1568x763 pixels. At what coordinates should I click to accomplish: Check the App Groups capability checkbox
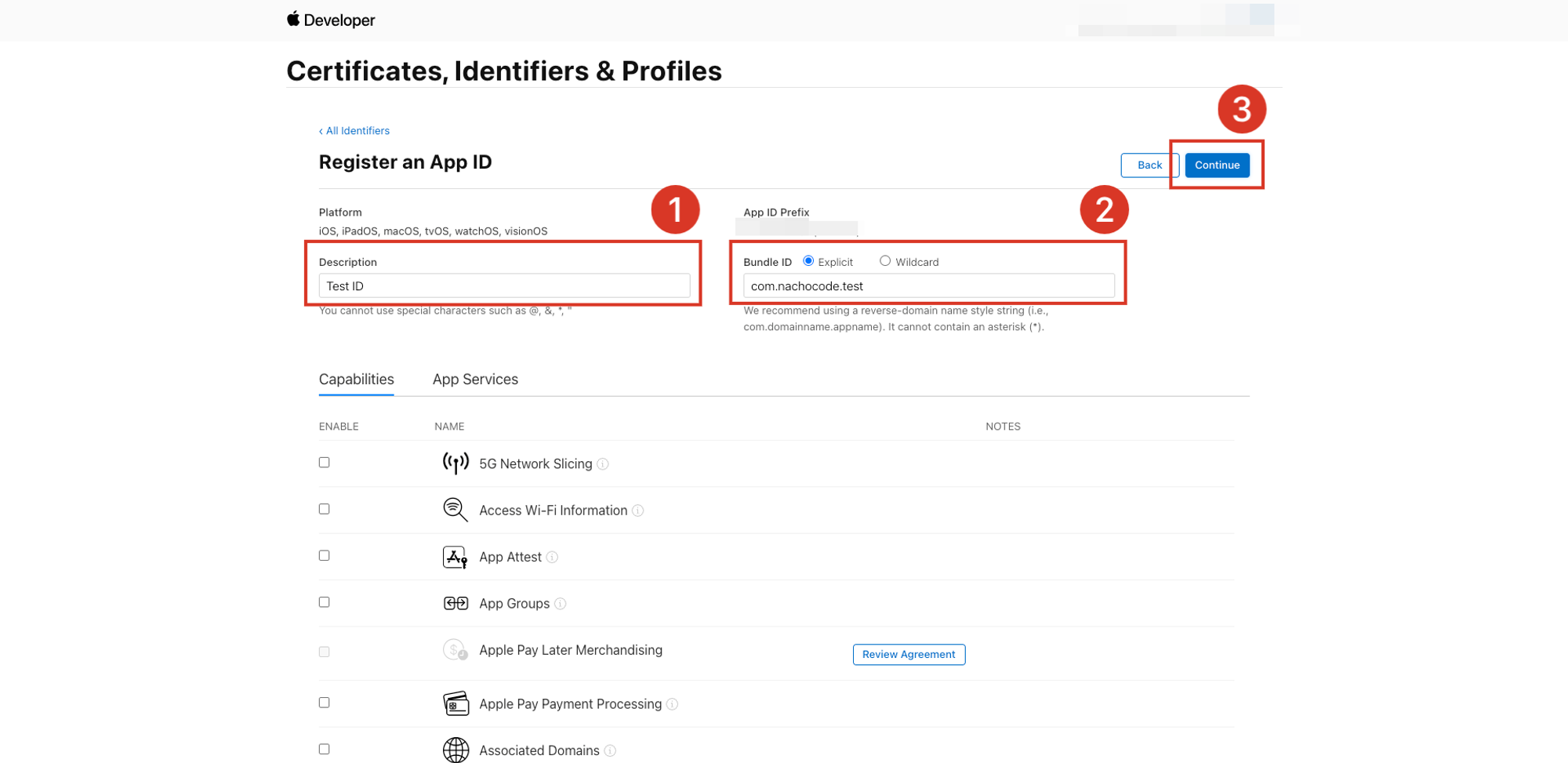point(325,602)
